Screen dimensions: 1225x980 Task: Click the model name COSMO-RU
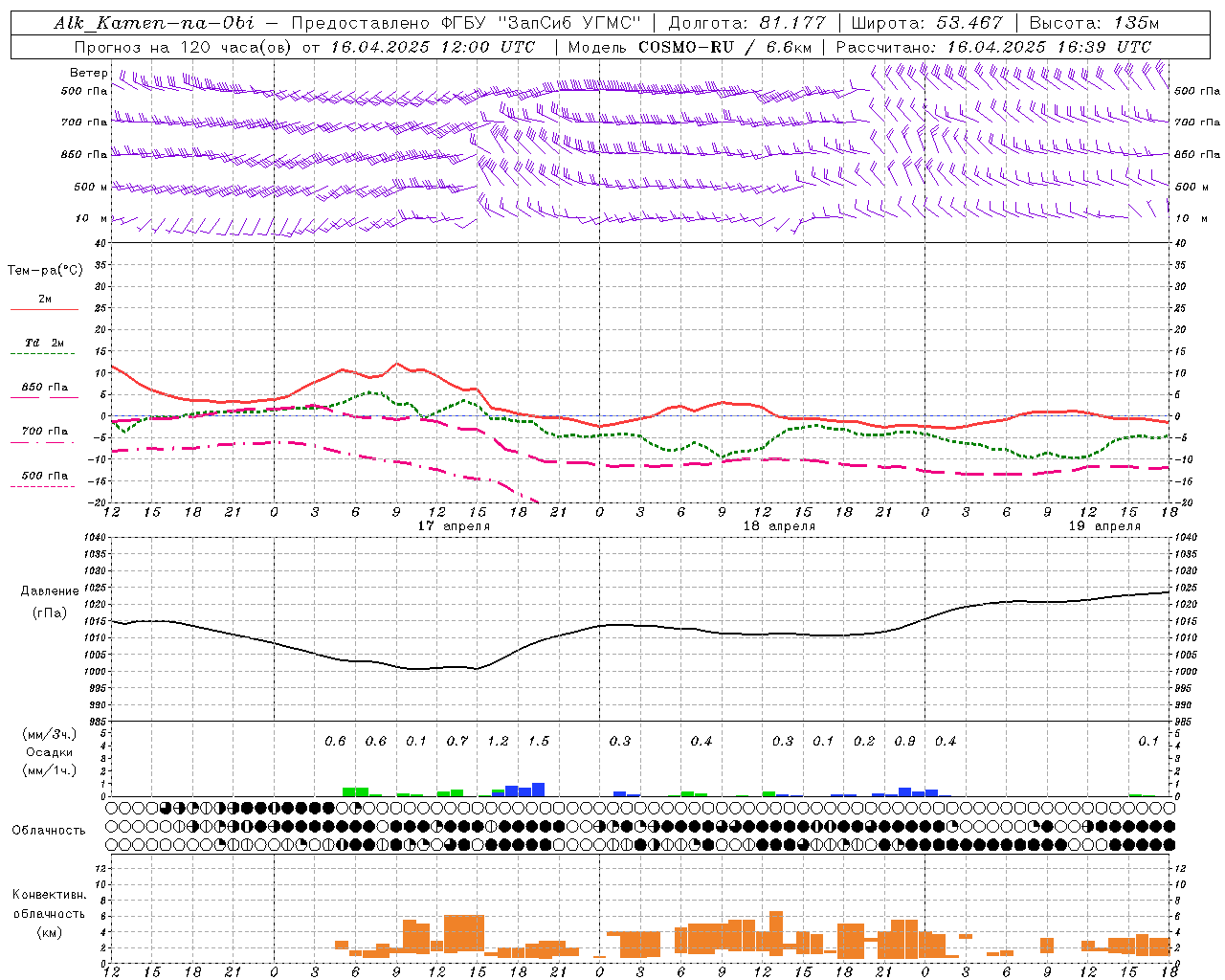[x=687, y=47]
